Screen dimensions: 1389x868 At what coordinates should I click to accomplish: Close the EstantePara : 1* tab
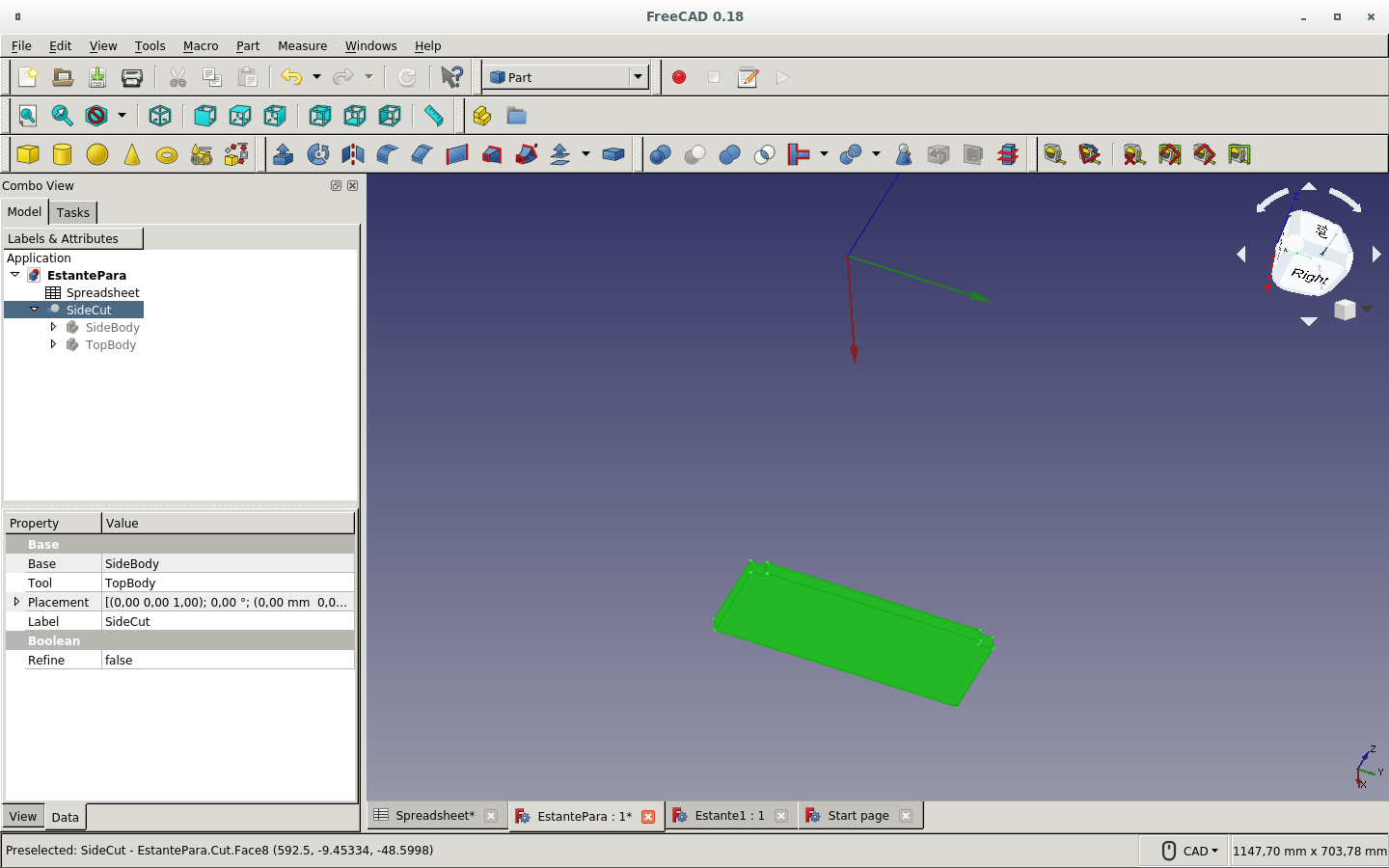[x=648, y=816]
